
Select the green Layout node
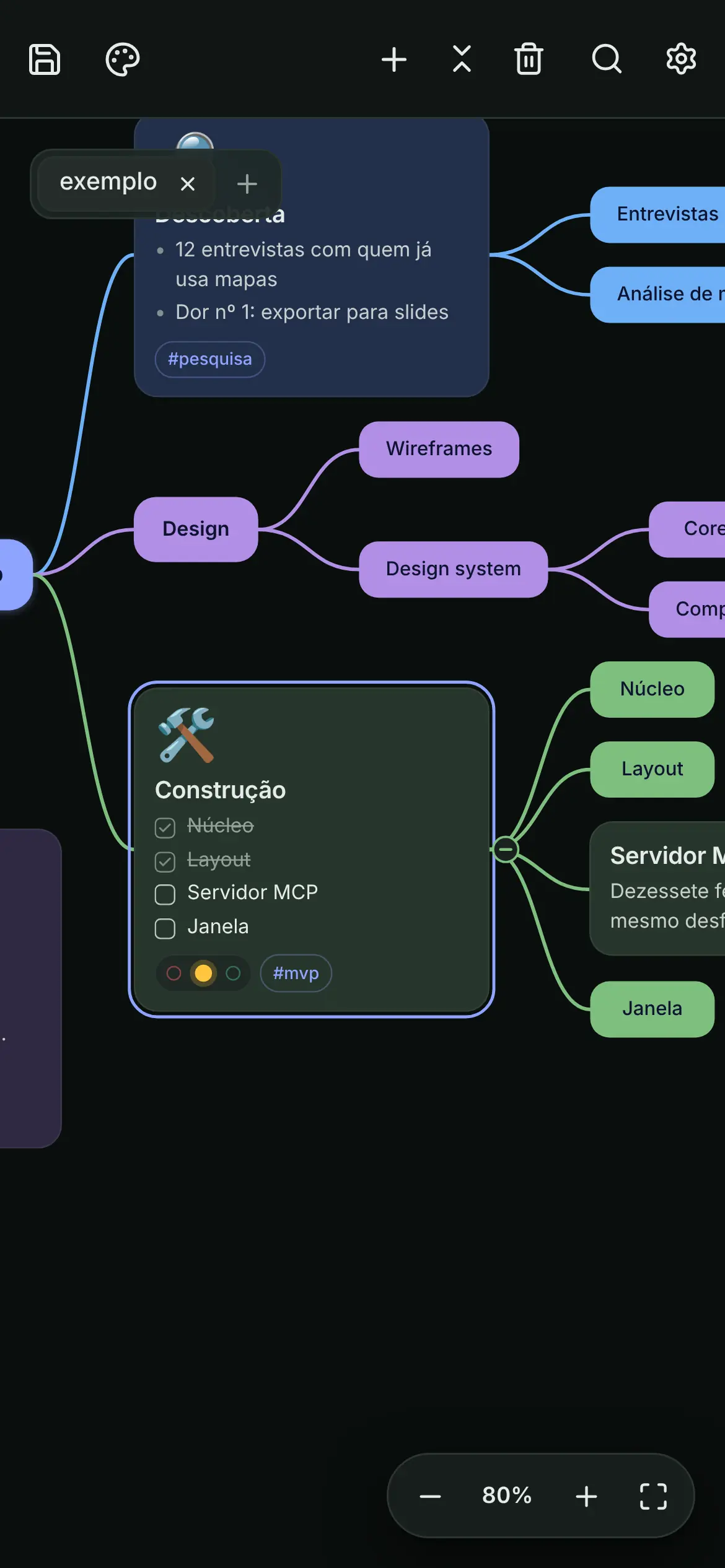(652, 769)
